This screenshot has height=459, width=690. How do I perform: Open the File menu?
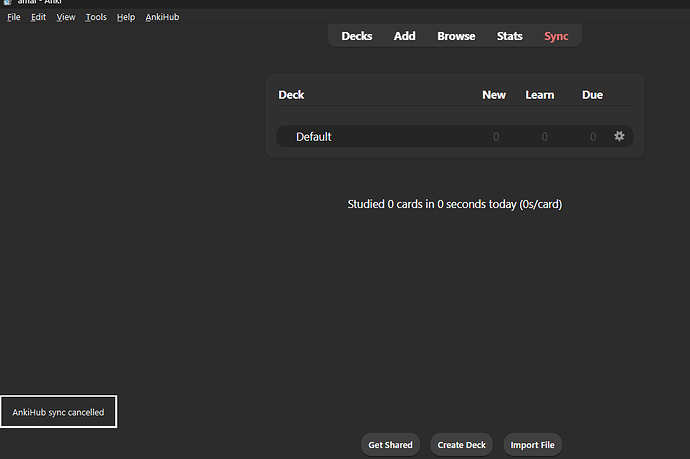click(14, 17)
